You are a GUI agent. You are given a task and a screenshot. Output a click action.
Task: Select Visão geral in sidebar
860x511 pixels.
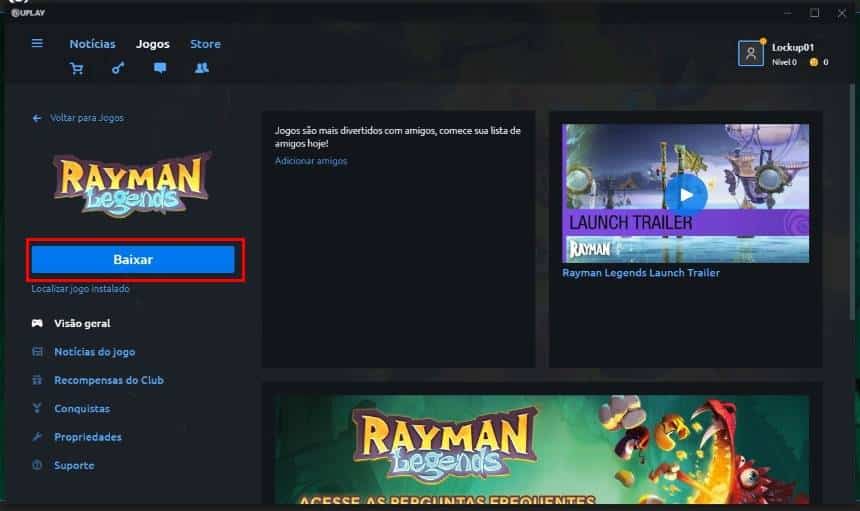pyautogui.click(x=82, y=323)
